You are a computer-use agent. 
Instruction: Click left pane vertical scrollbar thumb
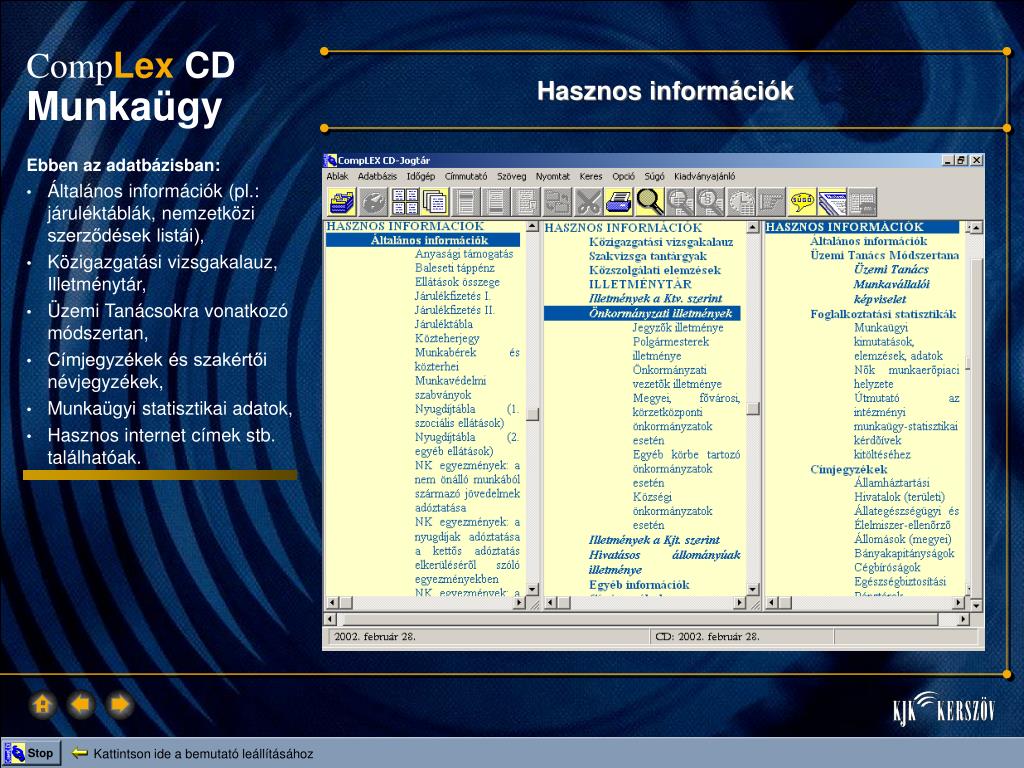532,415
